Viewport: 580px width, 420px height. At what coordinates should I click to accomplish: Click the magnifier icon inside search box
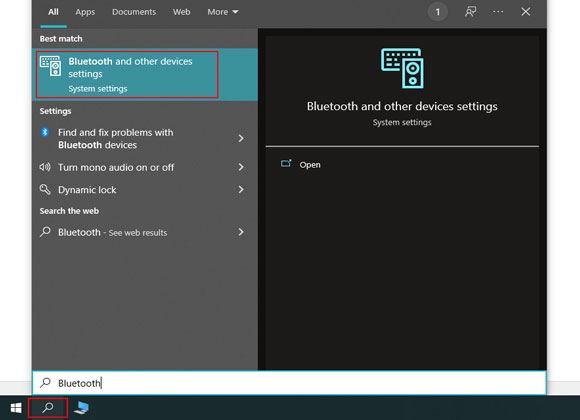[x=45, y=382]
